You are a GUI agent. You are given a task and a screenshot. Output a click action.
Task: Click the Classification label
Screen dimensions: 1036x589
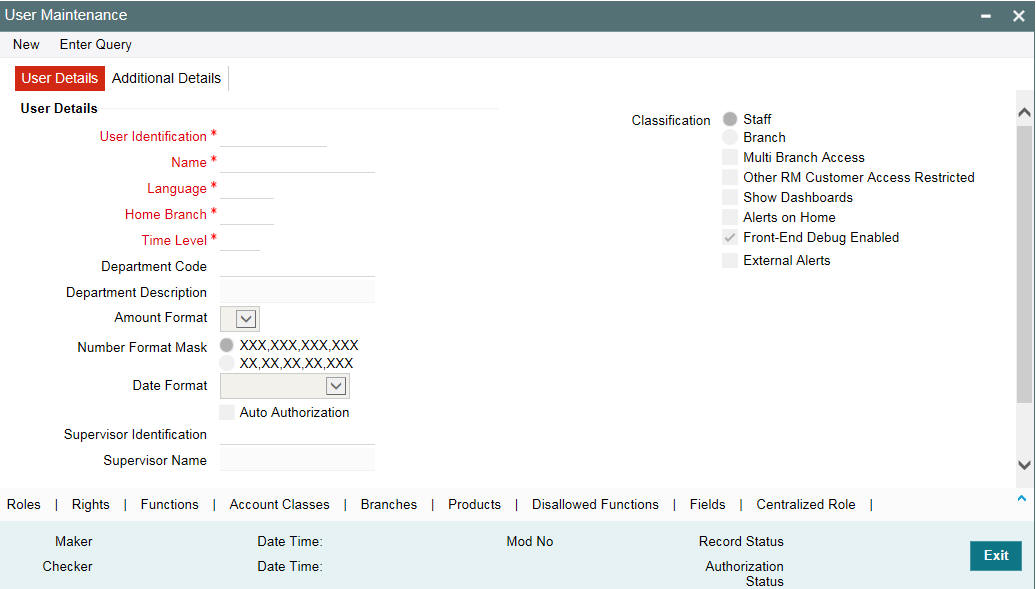[x=671, y=120]
